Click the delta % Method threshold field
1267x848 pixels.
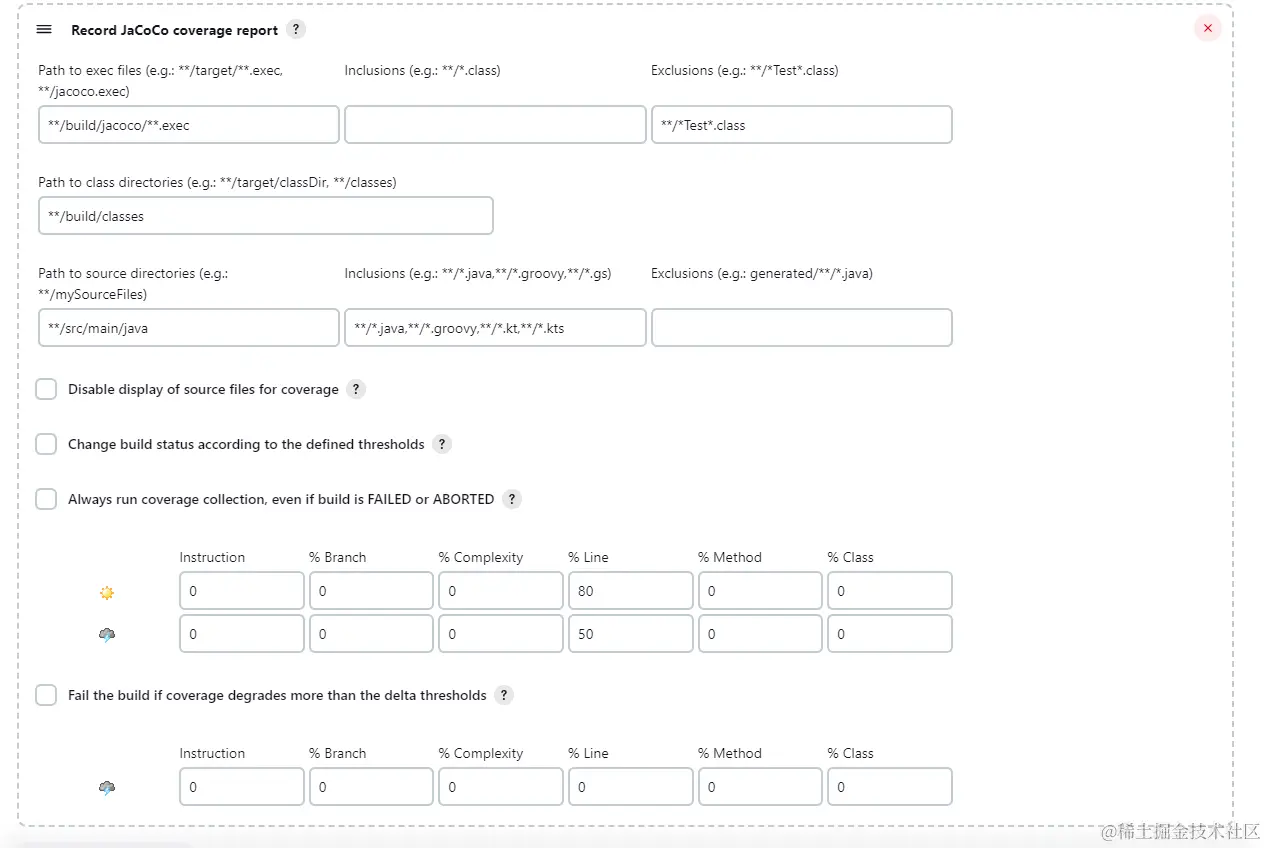(760, 787)
